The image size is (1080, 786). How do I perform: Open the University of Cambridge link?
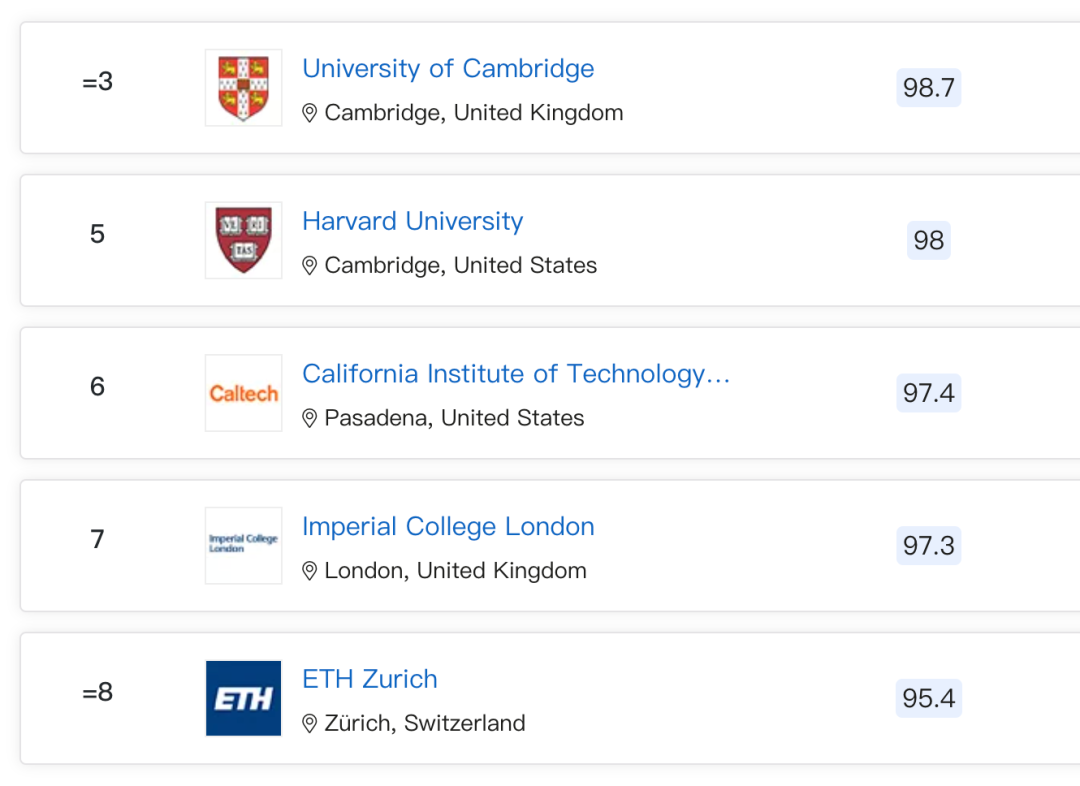tap(448, 68)
